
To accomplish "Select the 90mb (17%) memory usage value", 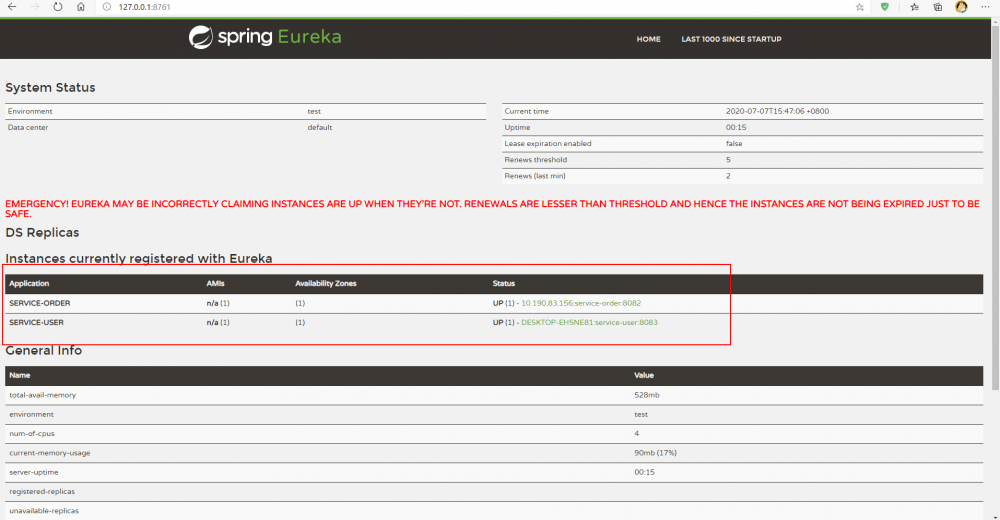I will pos(656,453).
